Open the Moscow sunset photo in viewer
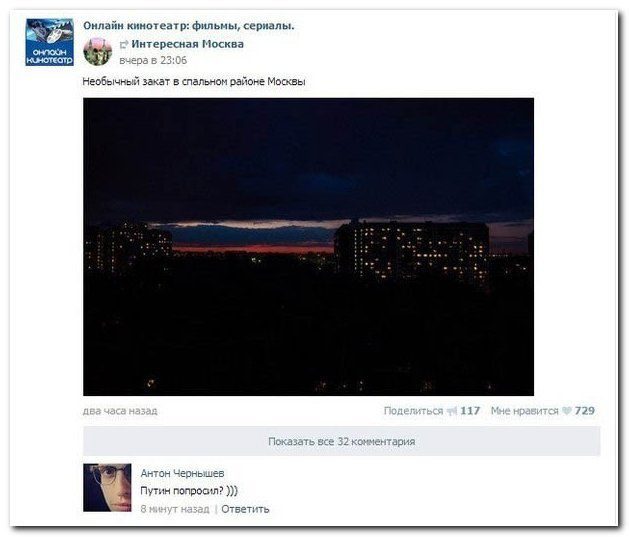Viewport: 629px width, 537px height. pyautogui.click(x=308, y=247)
